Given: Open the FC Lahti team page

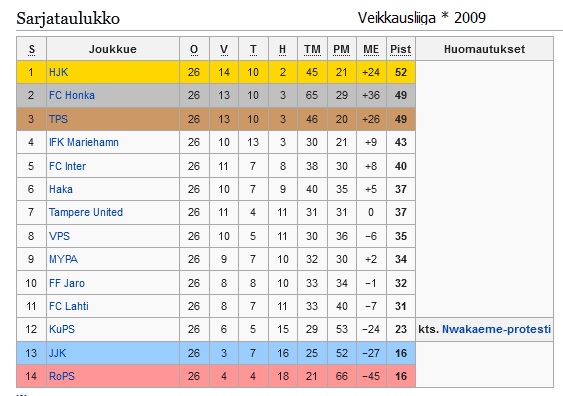Looking at the screenshot, I should [x=69, y=306].
